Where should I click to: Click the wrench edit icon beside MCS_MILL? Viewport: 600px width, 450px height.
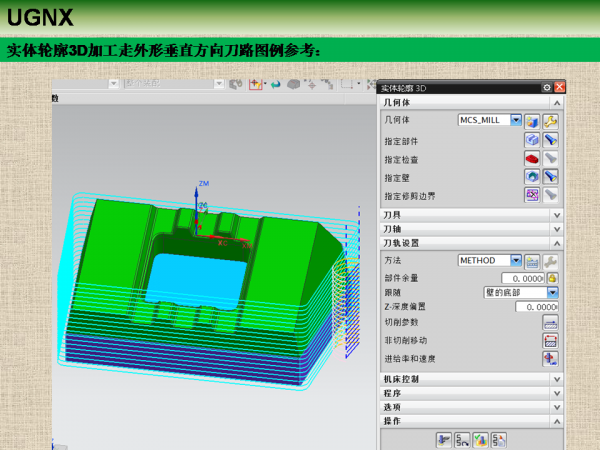(550, 121)
